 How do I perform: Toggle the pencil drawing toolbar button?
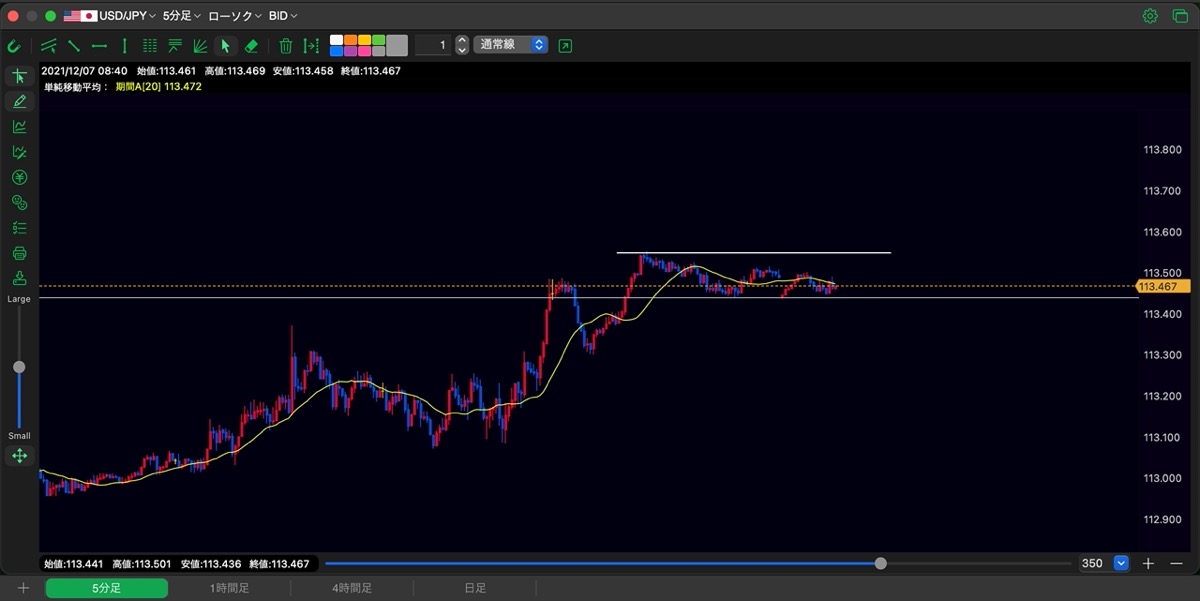(x=19, y=101)
